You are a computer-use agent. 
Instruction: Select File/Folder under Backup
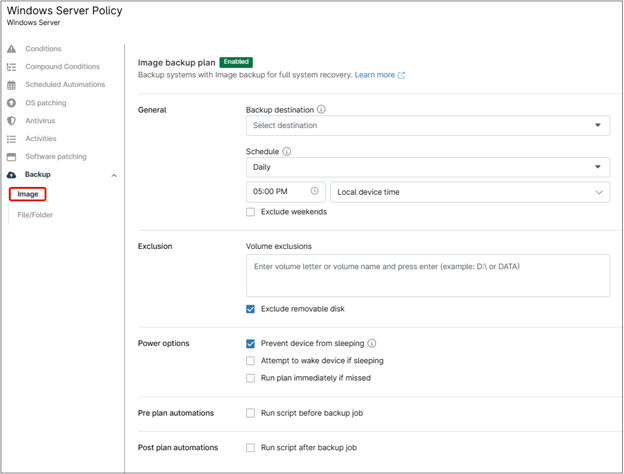click(x=35, y=215)
